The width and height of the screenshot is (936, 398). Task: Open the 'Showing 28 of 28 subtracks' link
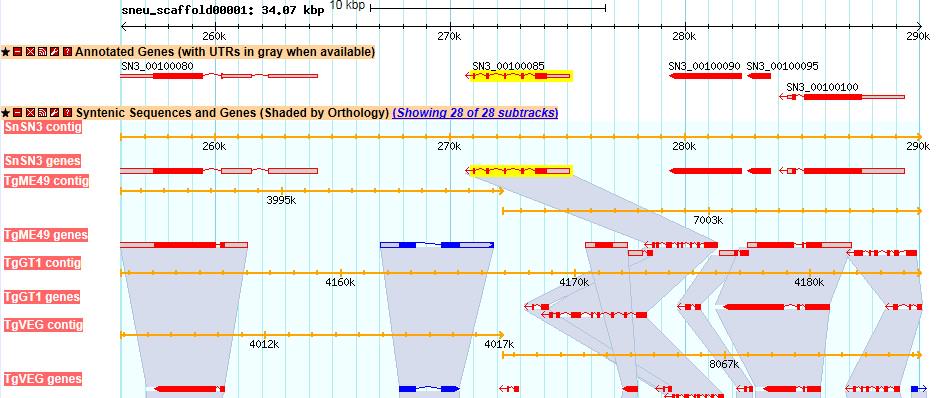(x=475, y=113)
